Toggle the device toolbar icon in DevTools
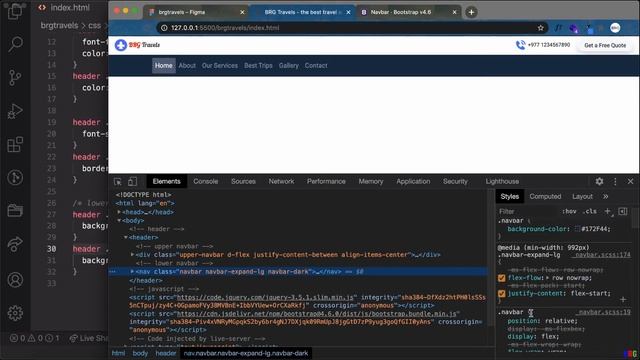This screenshot has height=360, width=640. click(132, 182)
